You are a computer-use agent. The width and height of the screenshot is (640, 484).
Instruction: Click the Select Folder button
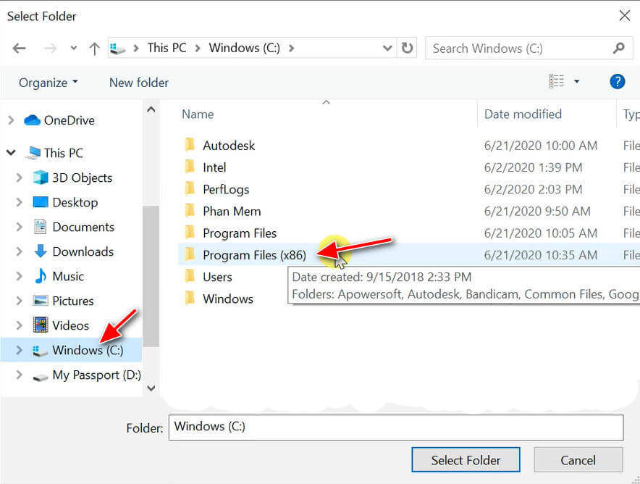point(466,460)
